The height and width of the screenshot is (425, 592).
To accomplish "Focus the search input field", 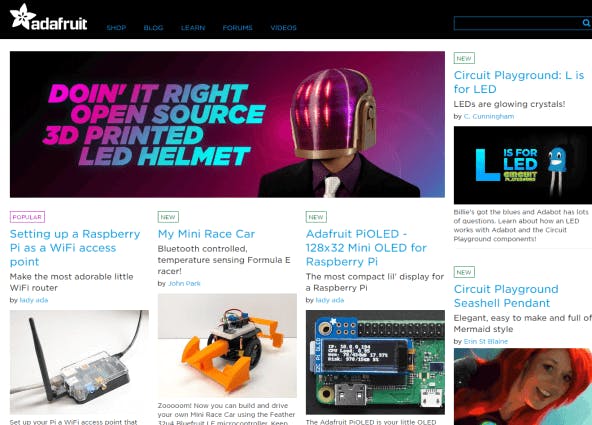I will 518,23.
